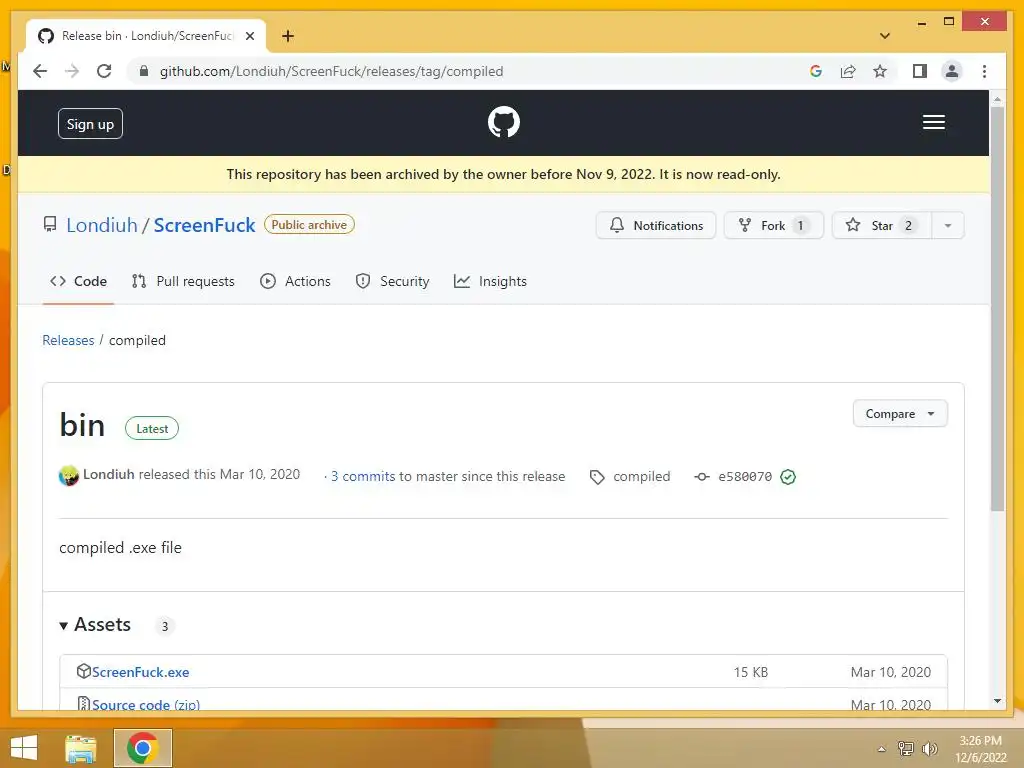
Task: Open the volume speaker tray icon
Action: click(929, 748)
